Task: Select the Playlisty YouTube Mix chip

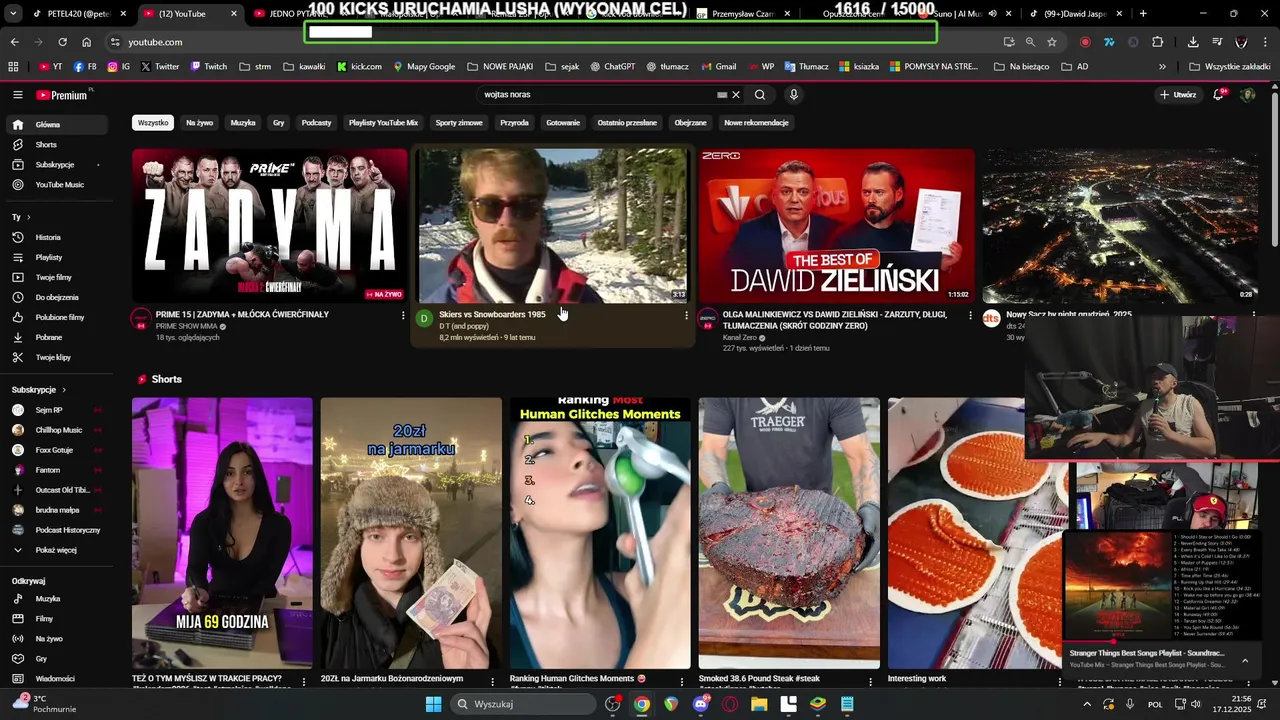Action: tap(383, 123)
